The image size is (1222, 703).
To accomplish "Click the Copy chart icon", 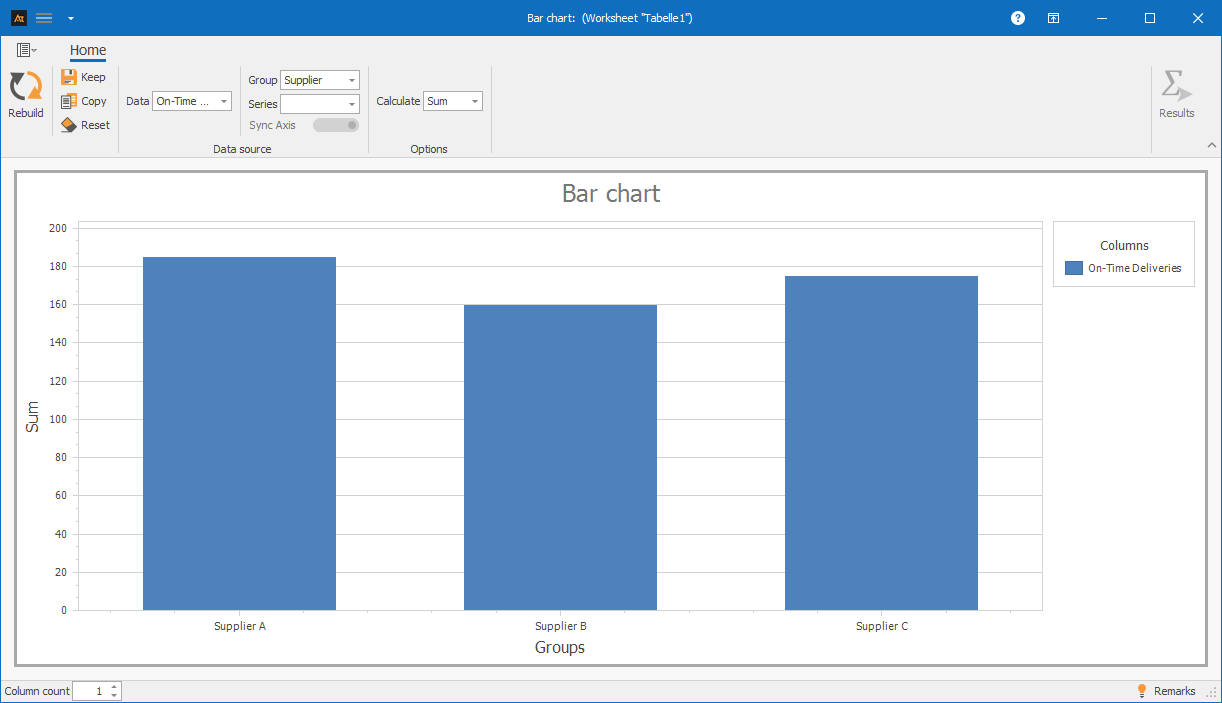I will (69, 101).
